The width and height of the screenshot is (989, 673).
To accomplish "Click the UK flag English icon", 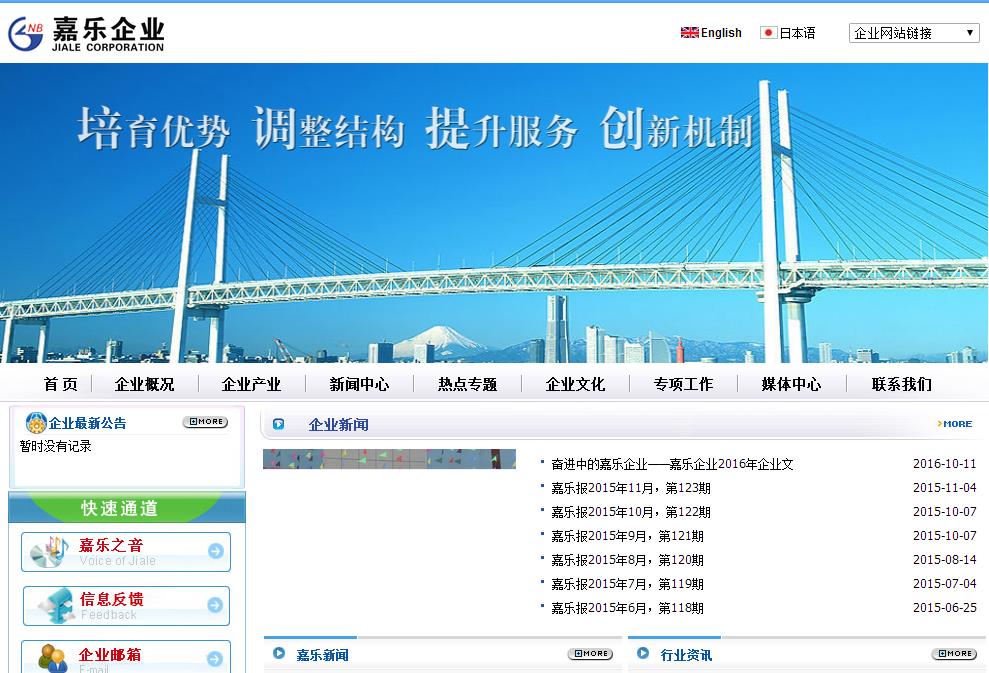I will point(689,33).
